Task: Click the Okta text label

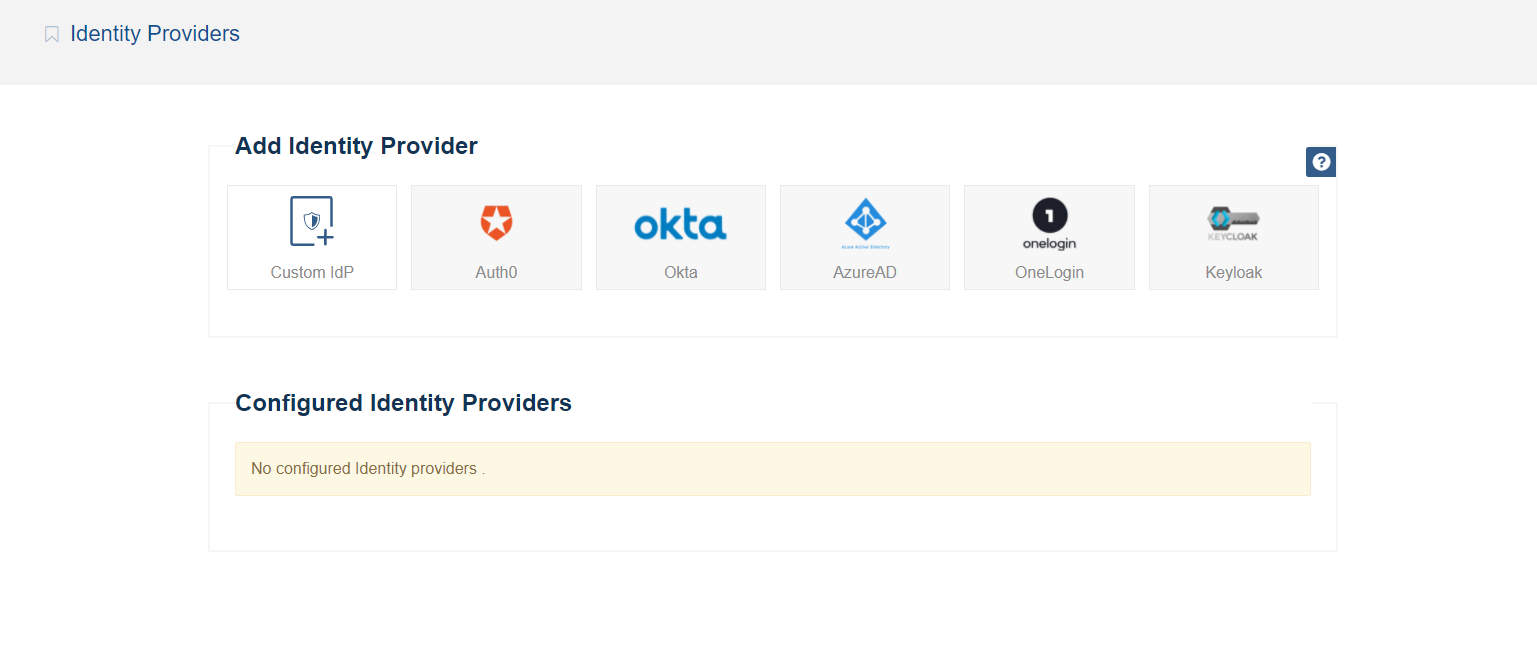Action: 680,272
